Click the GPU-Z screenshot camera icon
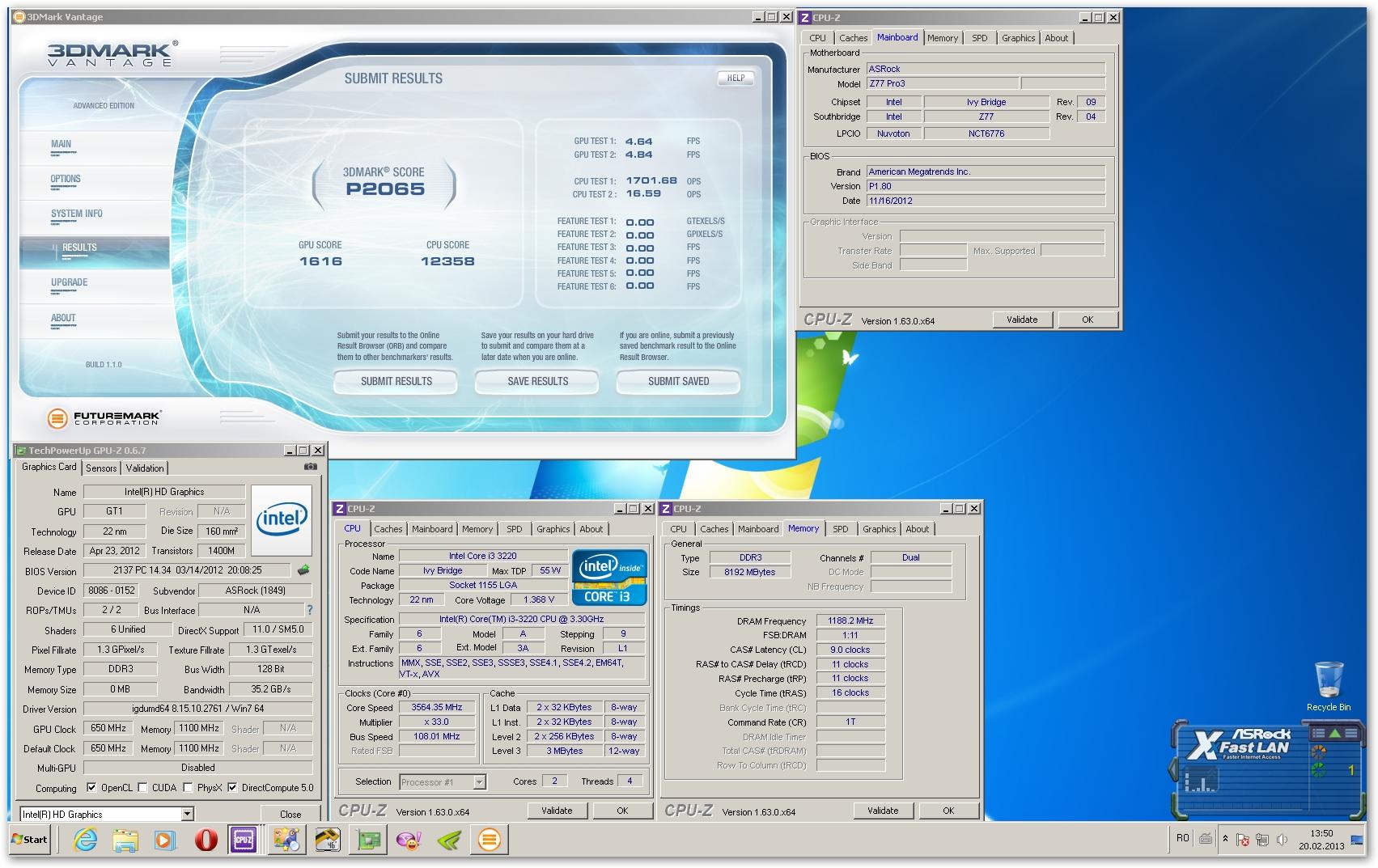The height and width of the screenshot is (868, 1378). 311,467
